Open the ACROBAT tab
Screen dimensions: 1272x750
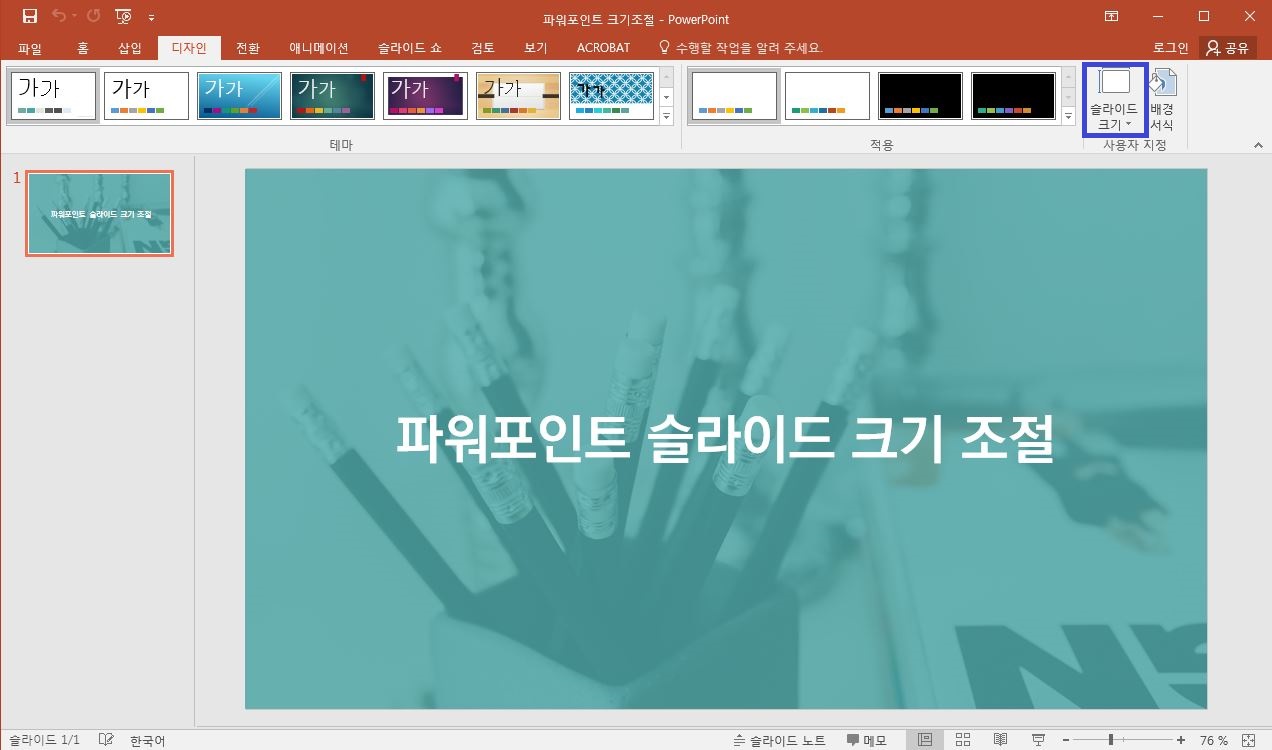pyautogui.click(x=603, y=47)
